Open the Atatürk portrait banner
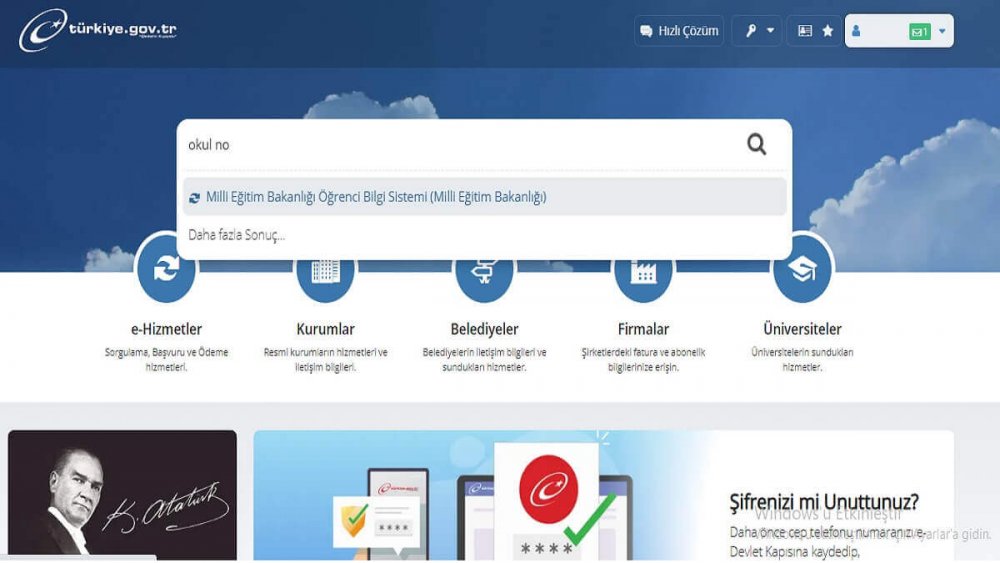1000x563 pixels. 122,495
